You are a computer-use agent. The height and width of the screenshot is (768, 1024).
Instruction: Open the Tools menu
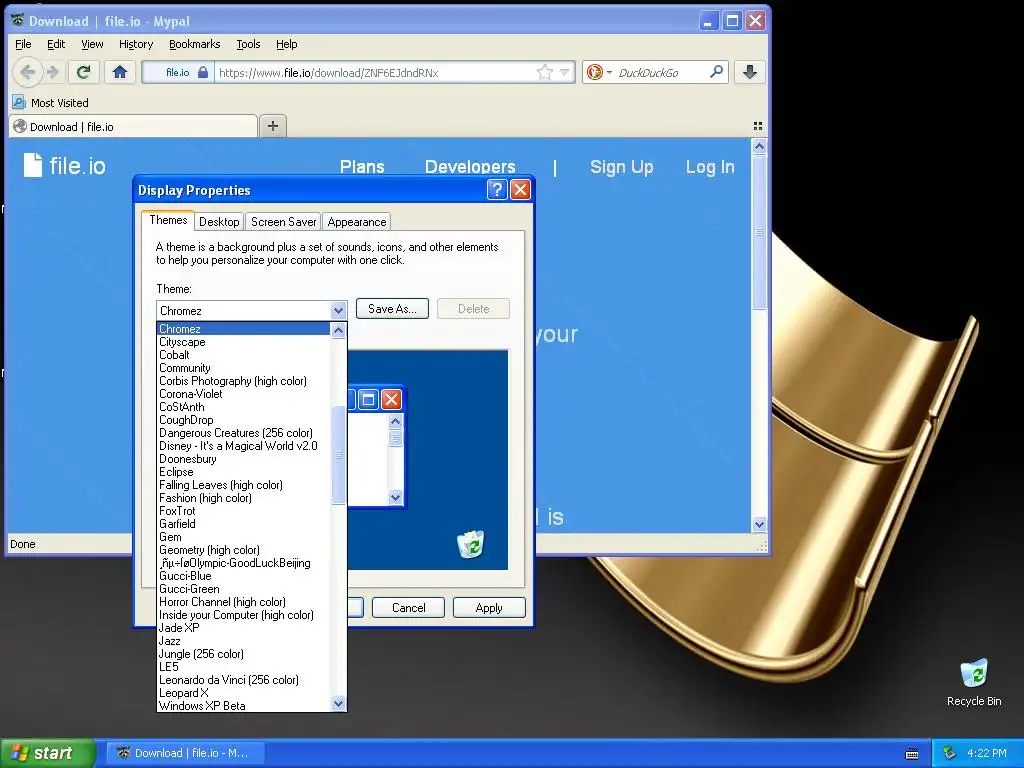[x=248, y=44]
